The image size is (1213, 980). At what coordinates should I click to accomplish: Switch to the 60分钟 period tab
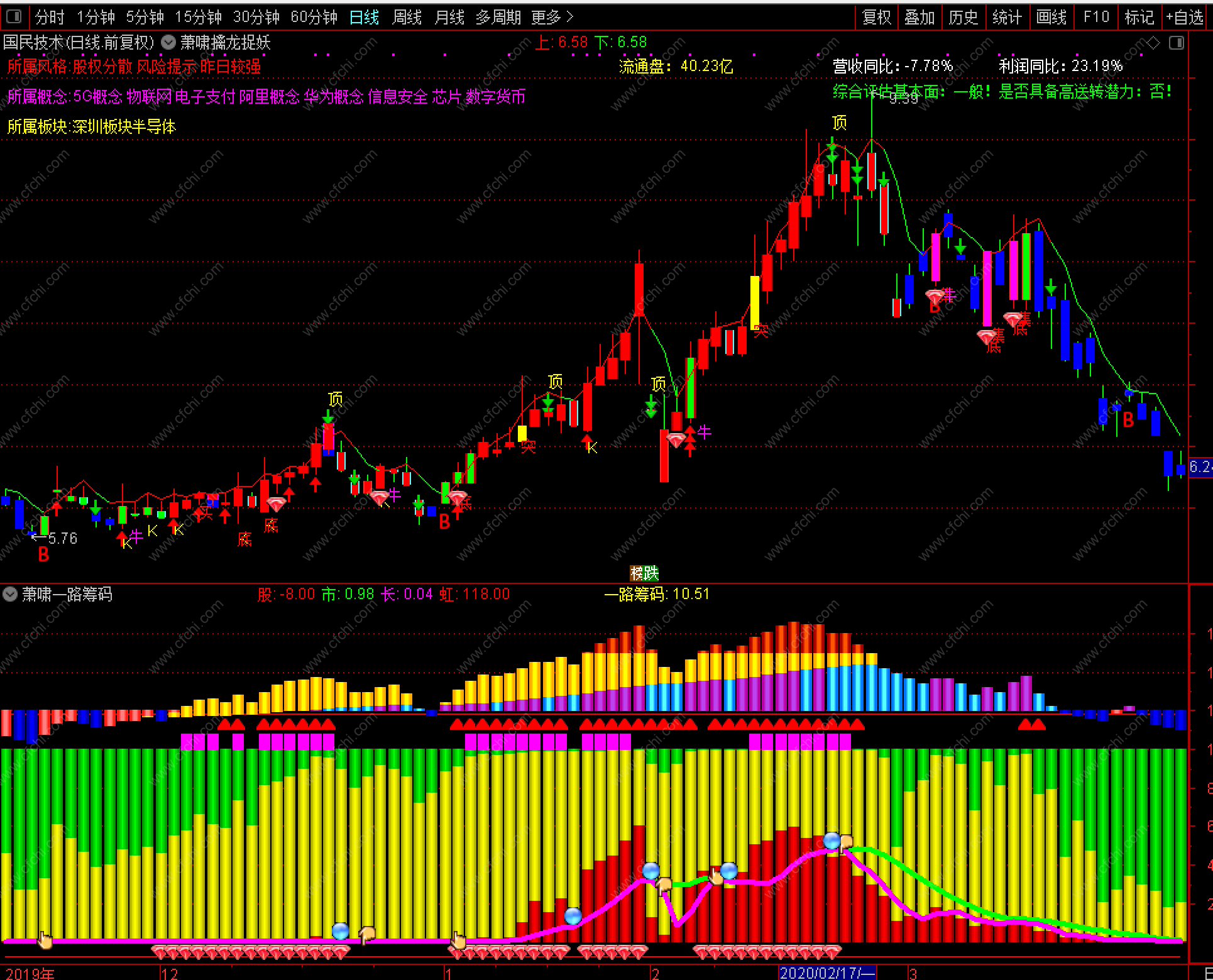click(314, 17)
